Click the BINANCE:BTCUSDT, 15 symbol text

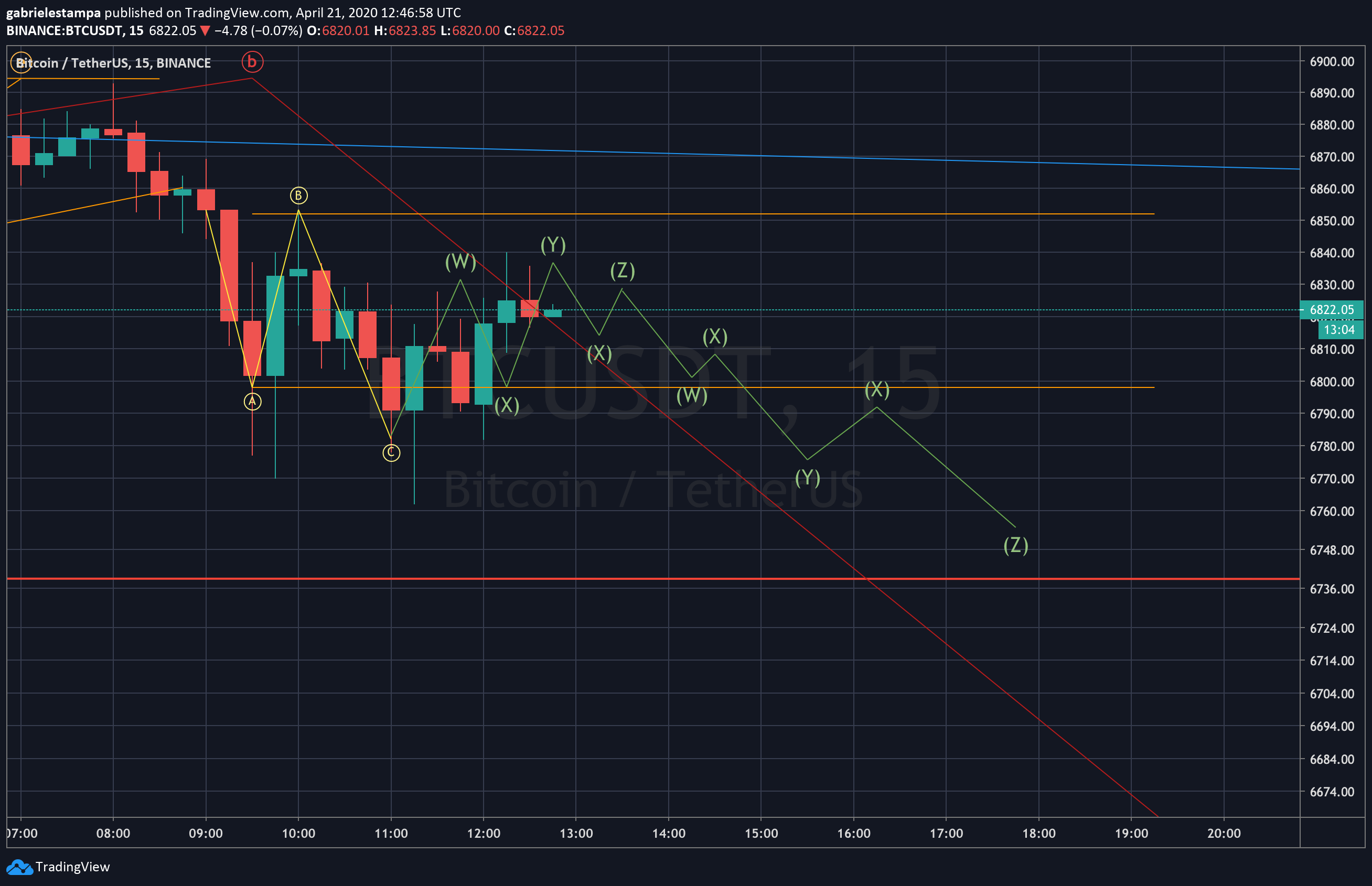[x=75, y=30]
